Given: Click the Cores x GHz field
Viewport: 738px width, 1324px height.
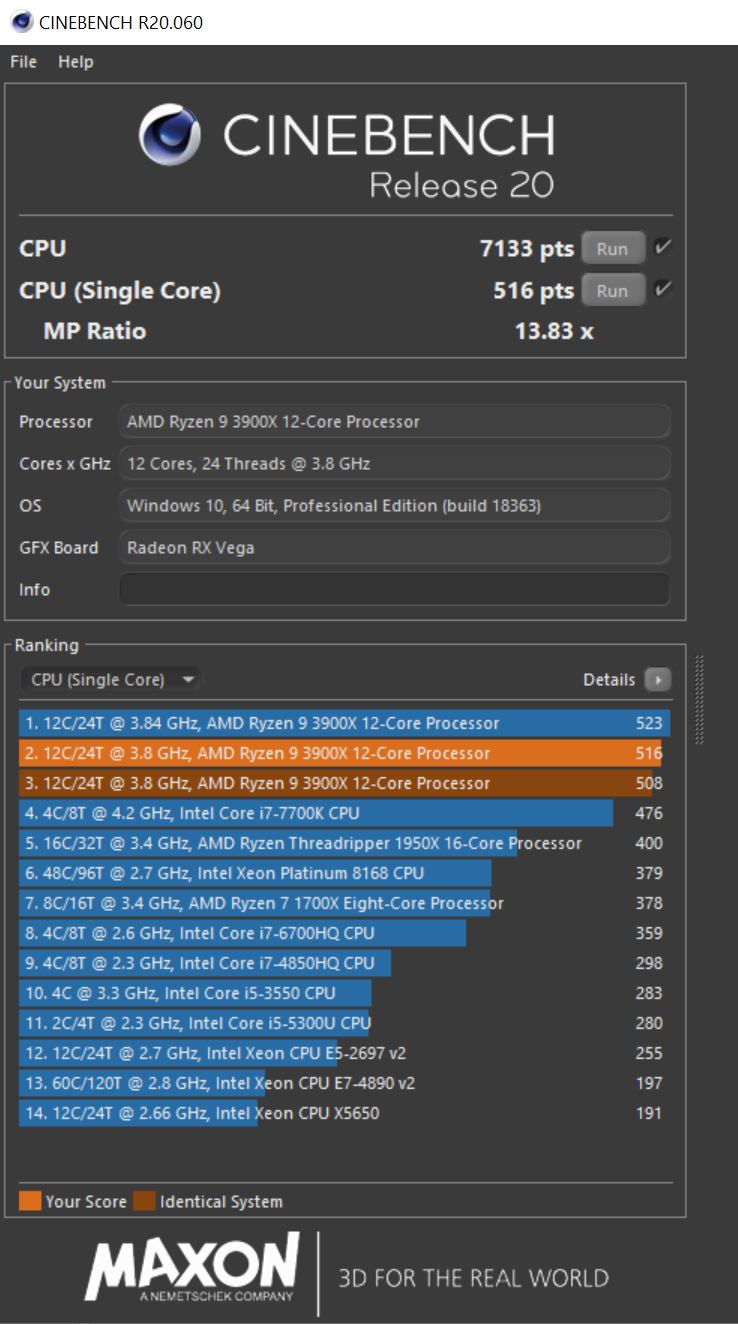Looking at the screenshot, I should tap(394, 464).
